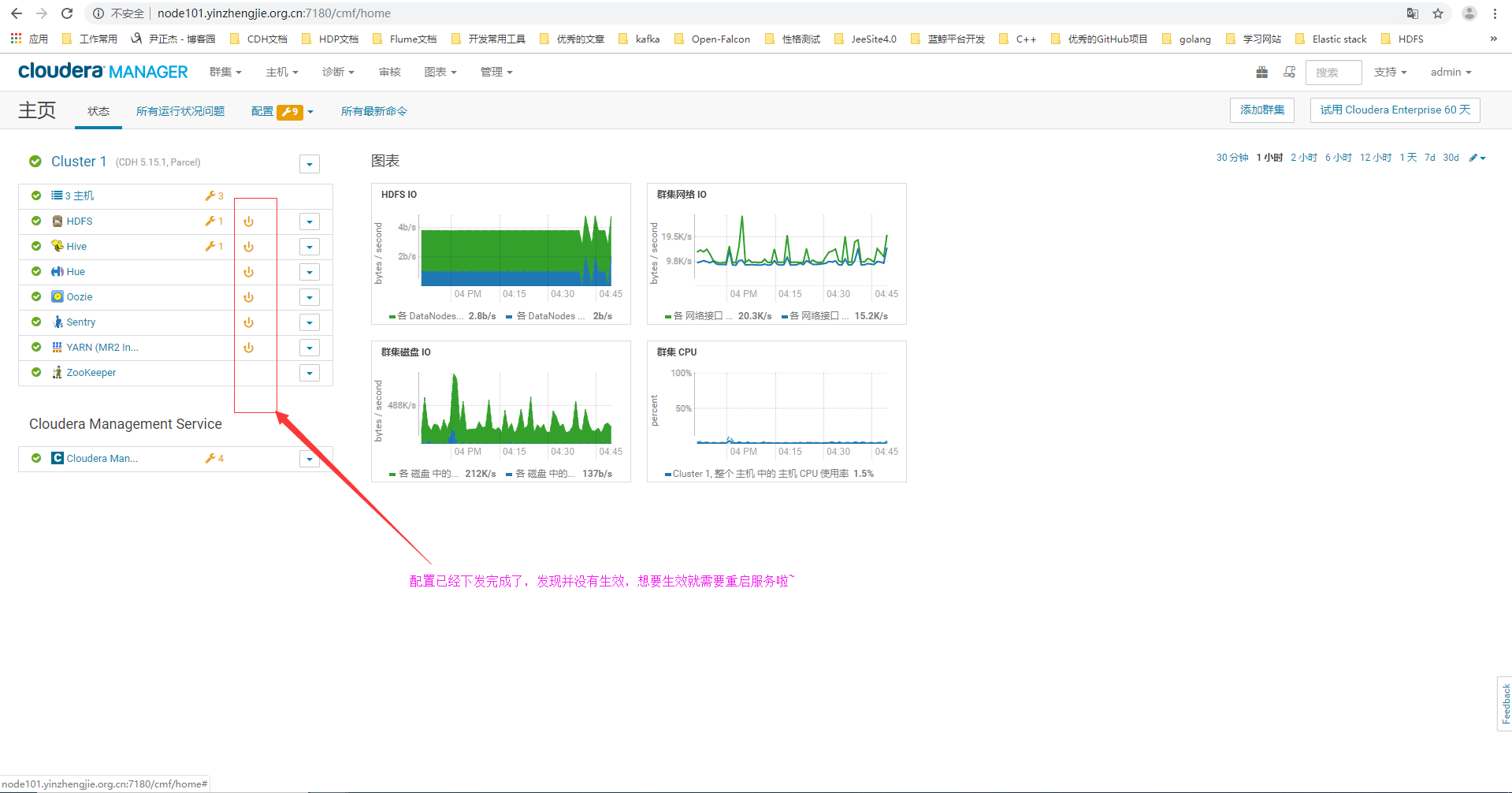The width and height of the screenshot is (1512, 793).
Task: Open the HDFS IO chart
Action: tap(501, 254)
